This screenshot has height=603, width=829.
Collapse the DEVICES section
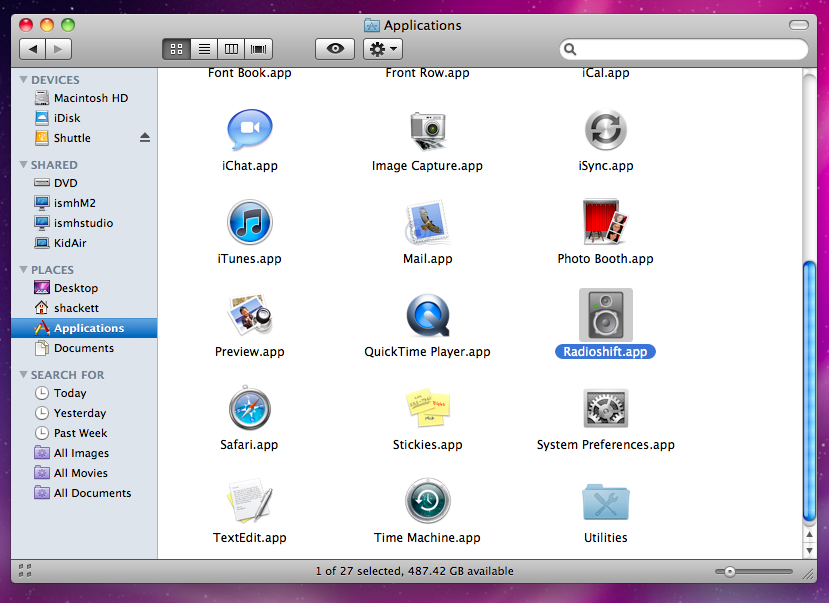[23, 80]
